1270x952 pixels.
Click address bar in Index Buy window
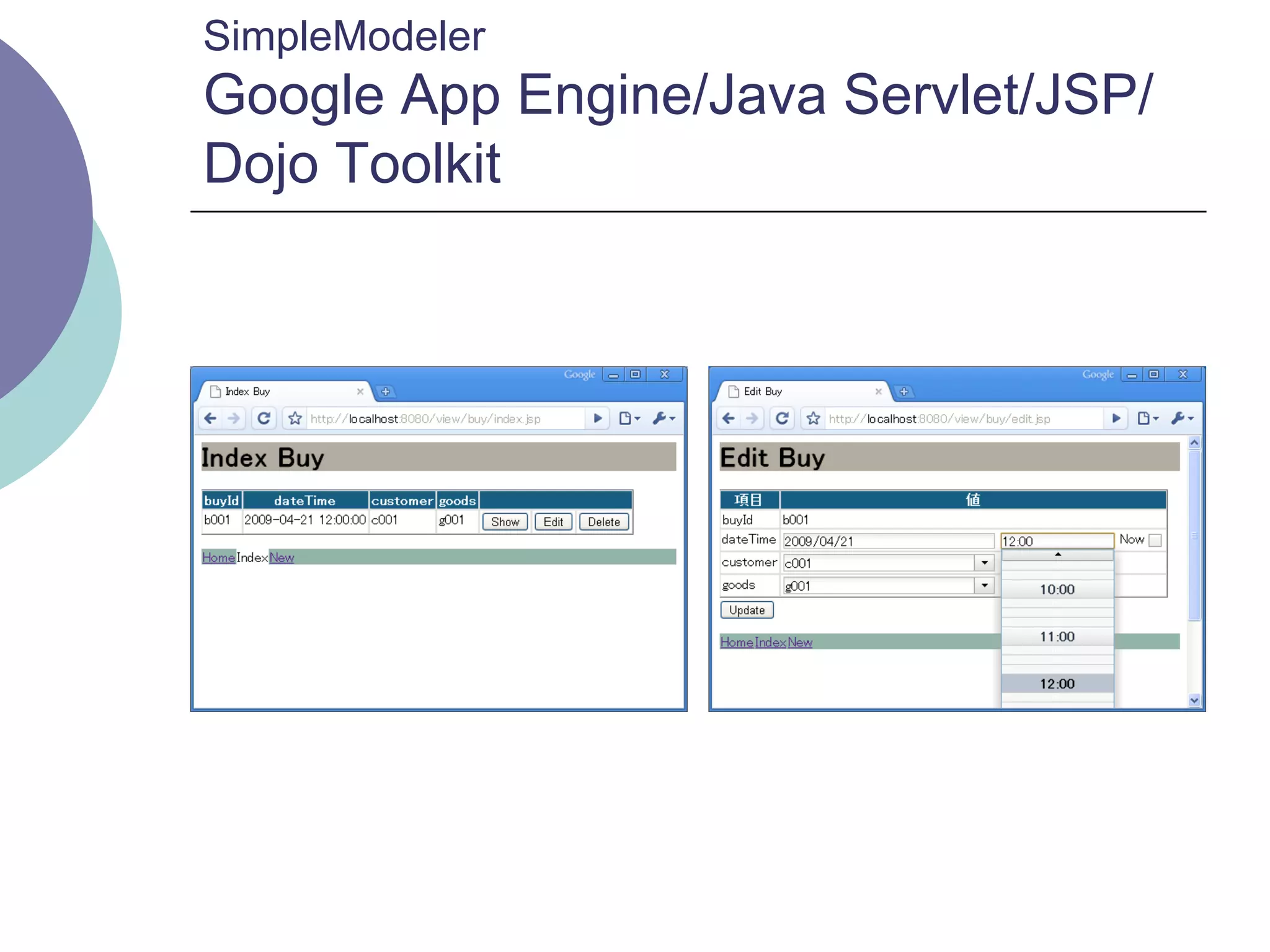(x=445, y=418)
